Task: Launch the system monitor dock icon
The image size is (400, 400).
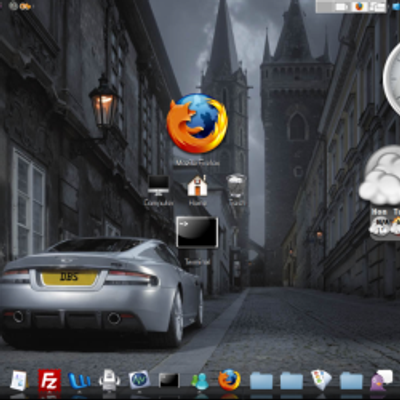Action: pos(139,380)
